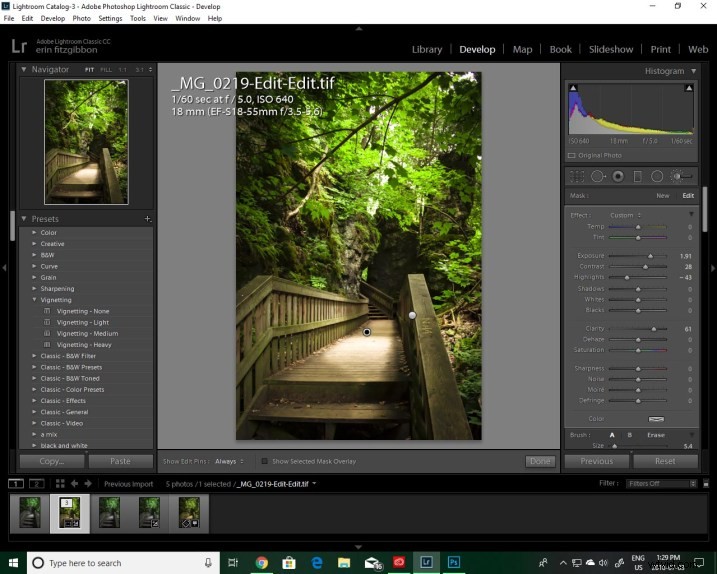Select the Spot Removal tool
The height and width of the screenshot is (574, 717).
pyautogui.click(x=598, y=176)
